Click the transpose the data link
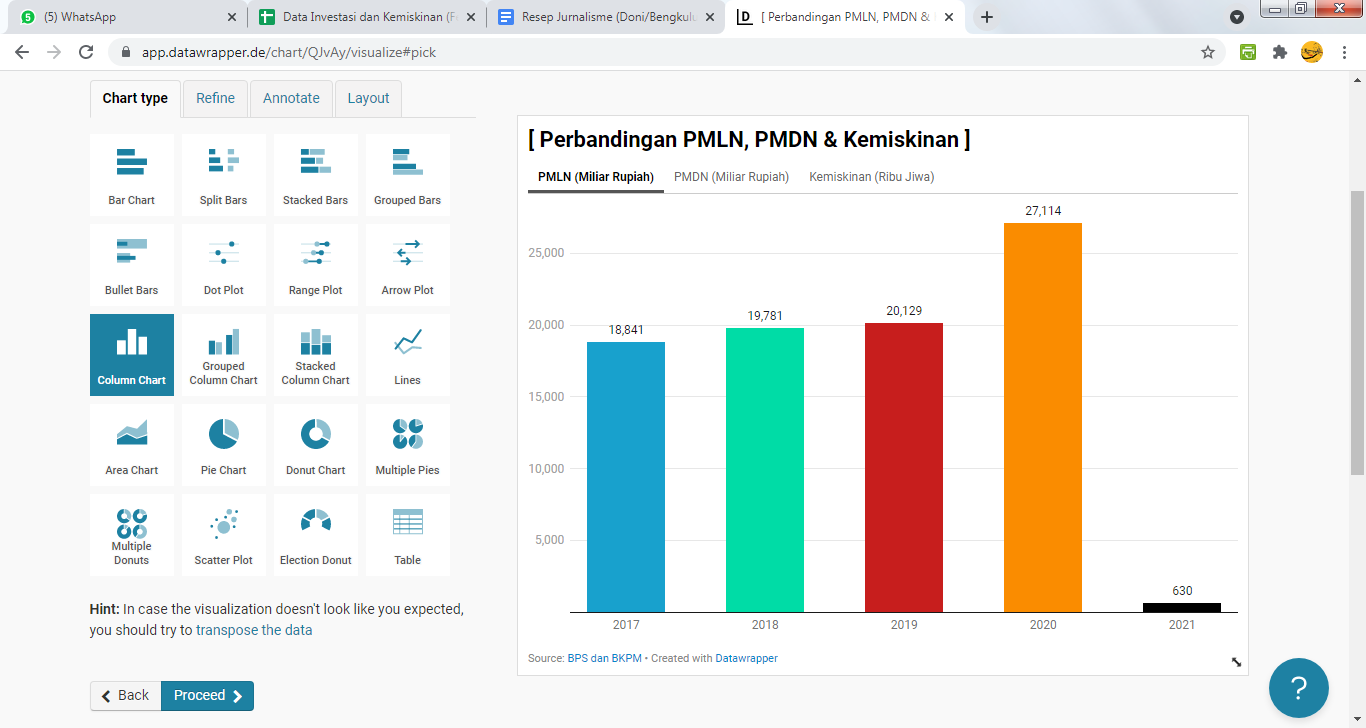Viewport: 1366px width, 728px height. pyautogui.click(x=254, y=630)
